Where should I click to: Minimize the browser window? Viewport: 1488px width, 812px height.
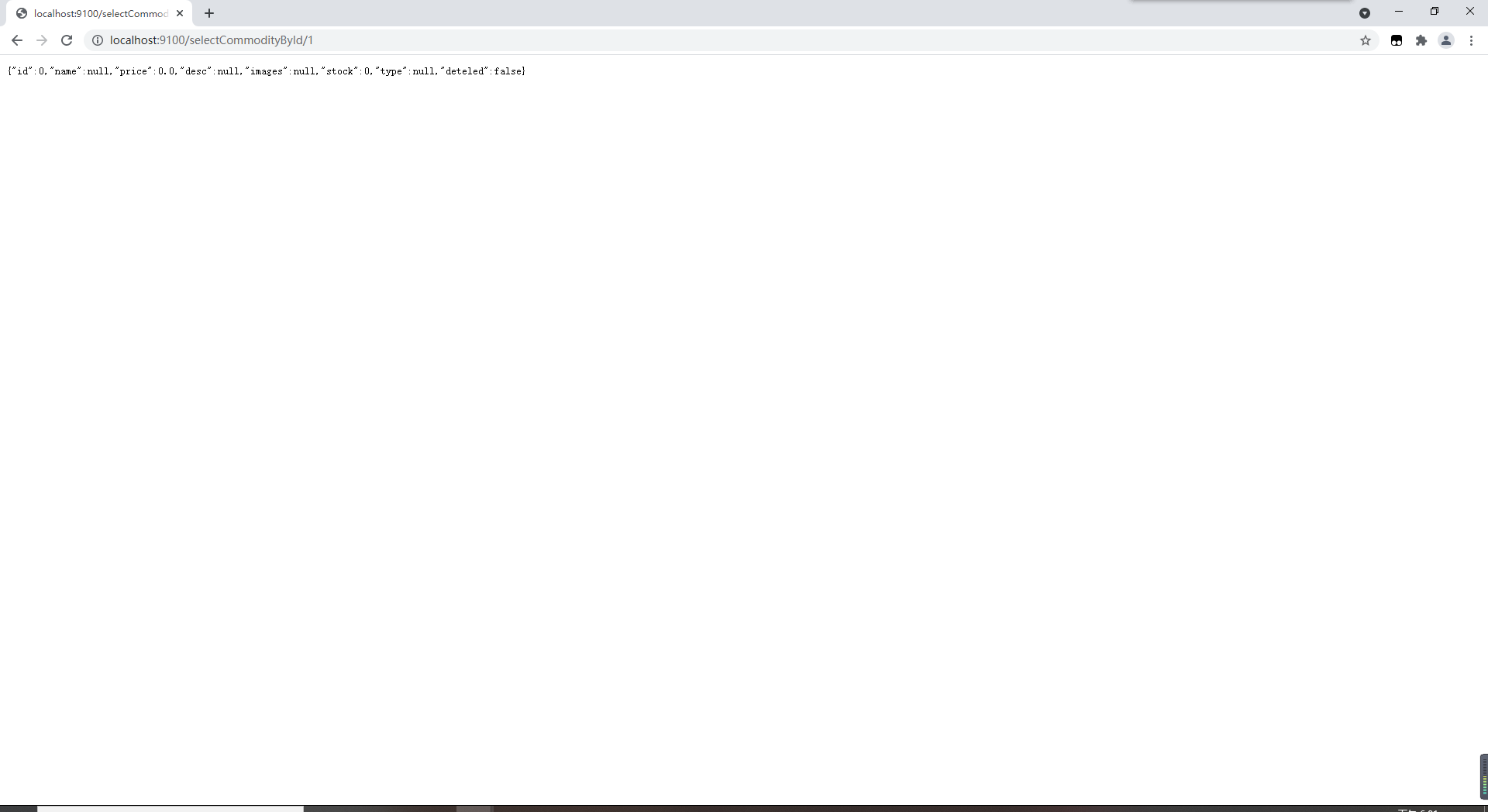coord(1399,12)
